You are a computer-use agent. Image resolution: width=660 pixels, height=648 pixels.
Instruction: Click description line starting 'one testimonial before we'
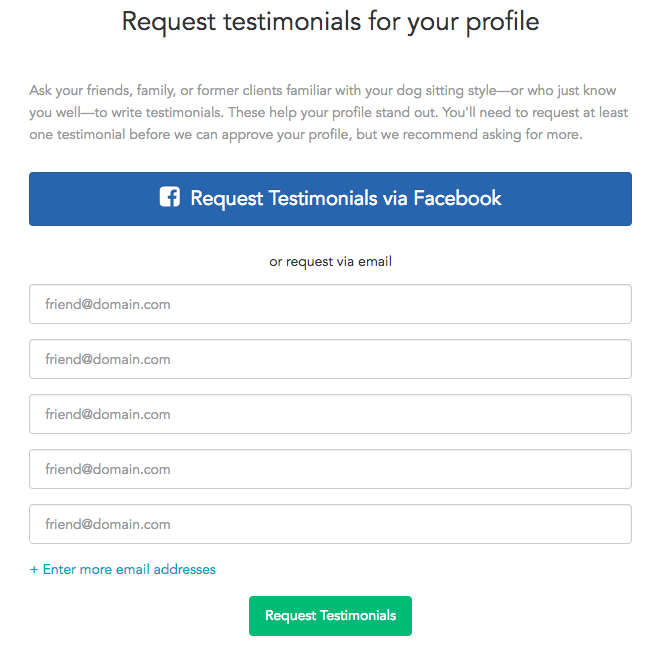306,135
